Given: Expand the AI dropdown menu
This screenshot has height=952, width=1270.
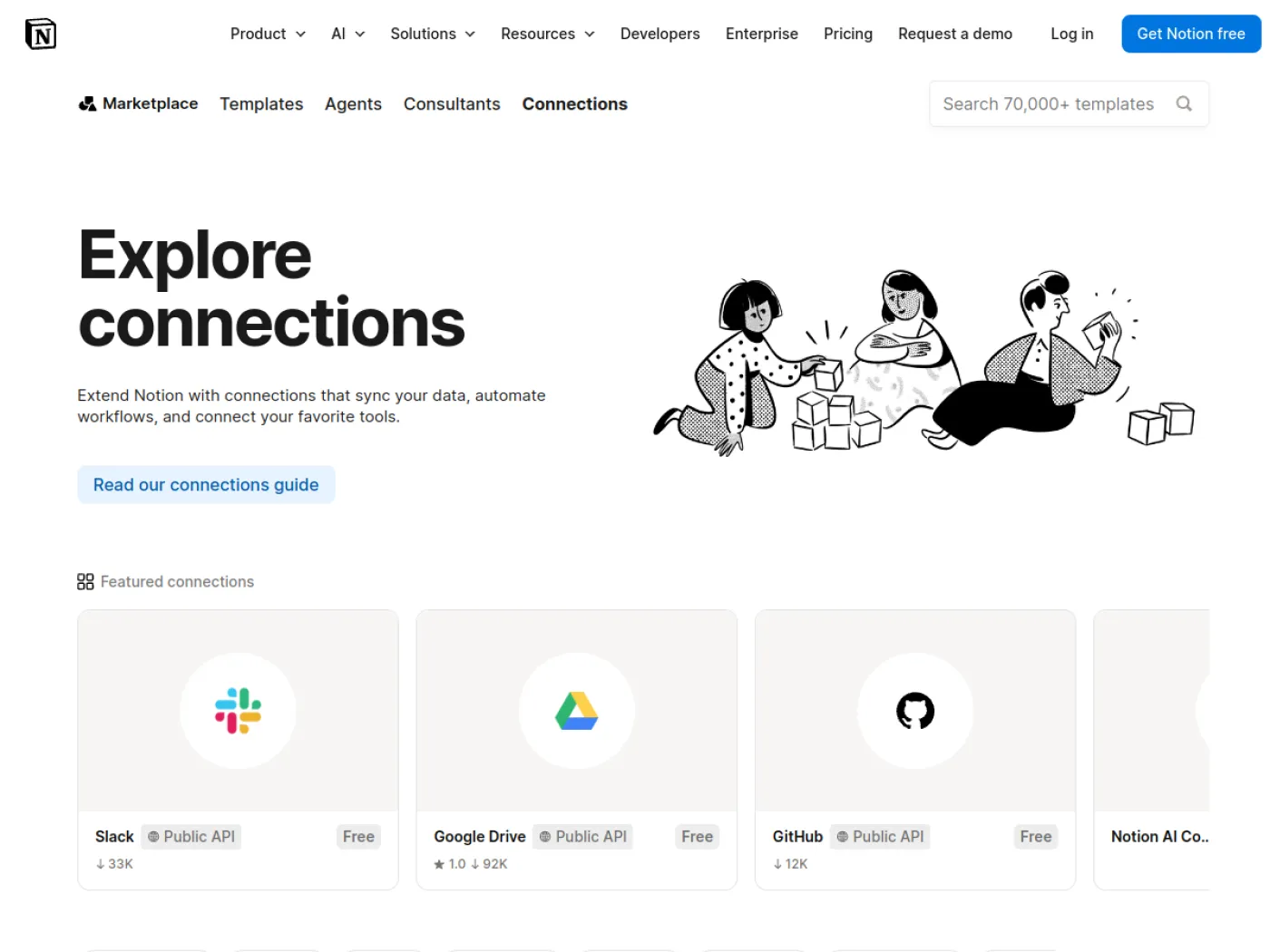Looking at the screenshot, I should (x=348, y=34).
